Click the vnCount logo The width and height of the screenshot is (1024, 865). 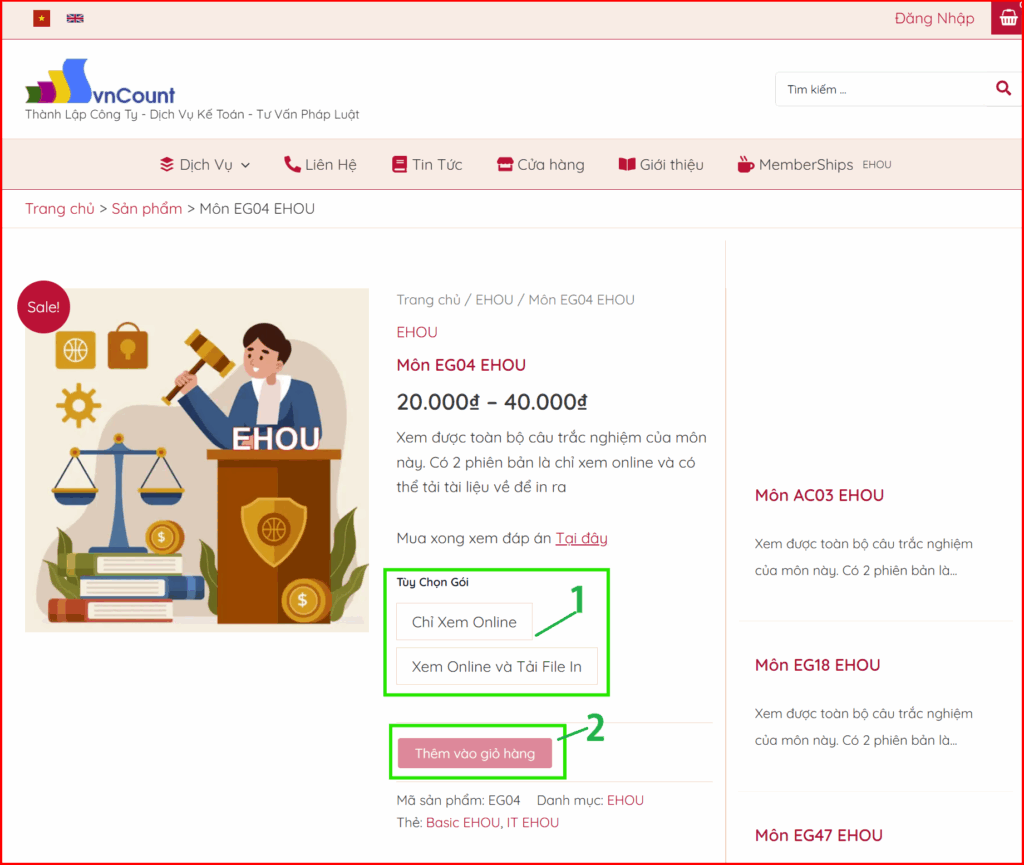[100, 82]
